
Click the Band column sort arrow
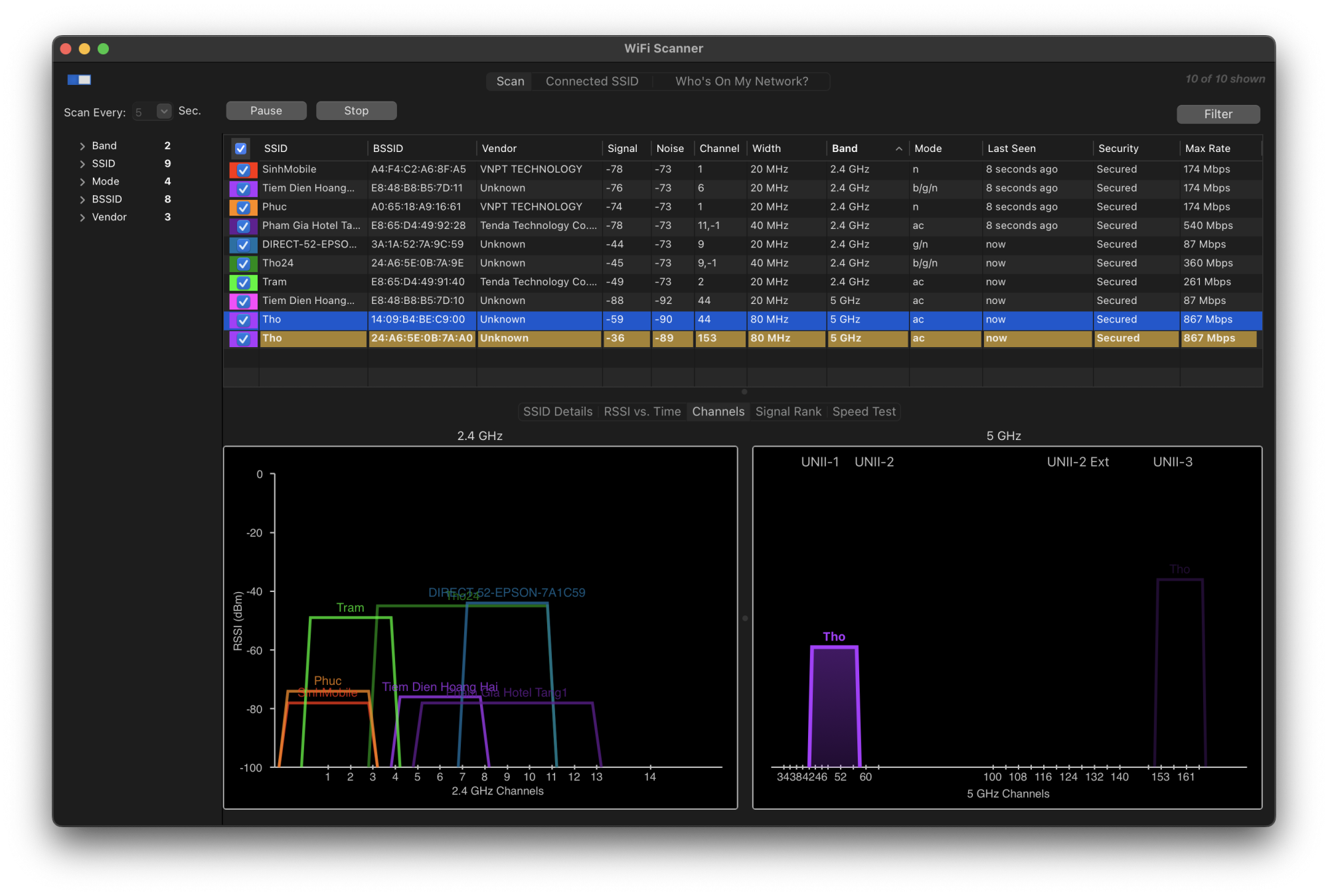pos(898,149)
